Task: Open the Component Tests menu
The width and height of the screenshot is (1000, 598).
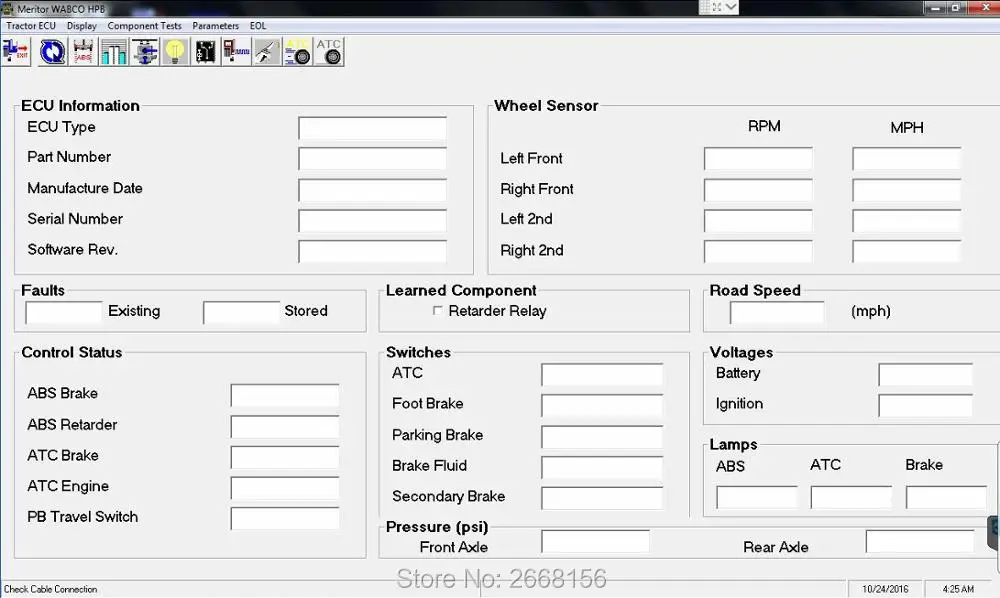Action: [x=144, y=26]
